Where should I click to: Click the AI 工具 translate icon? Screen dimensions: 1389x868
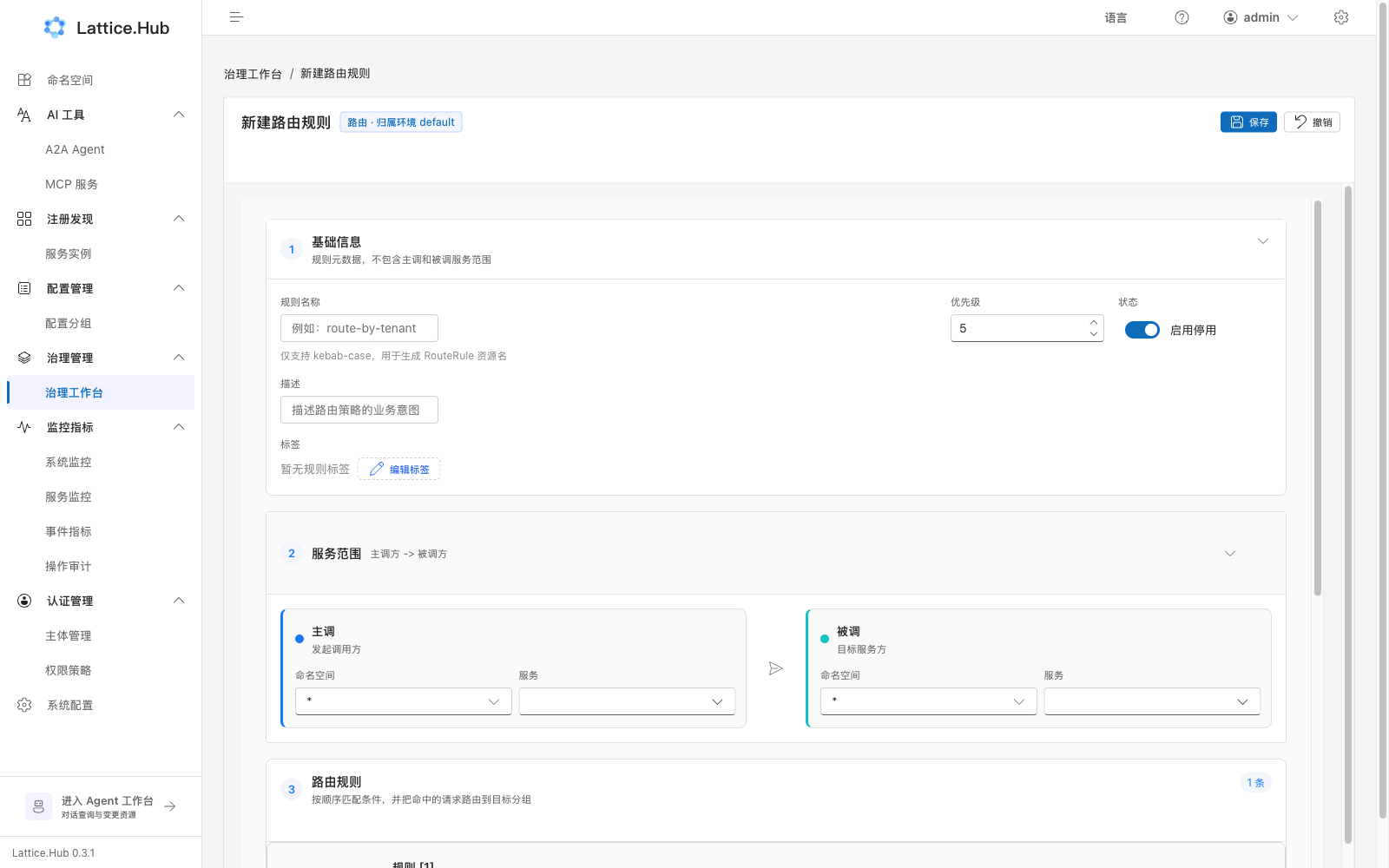tap(24, 115)
